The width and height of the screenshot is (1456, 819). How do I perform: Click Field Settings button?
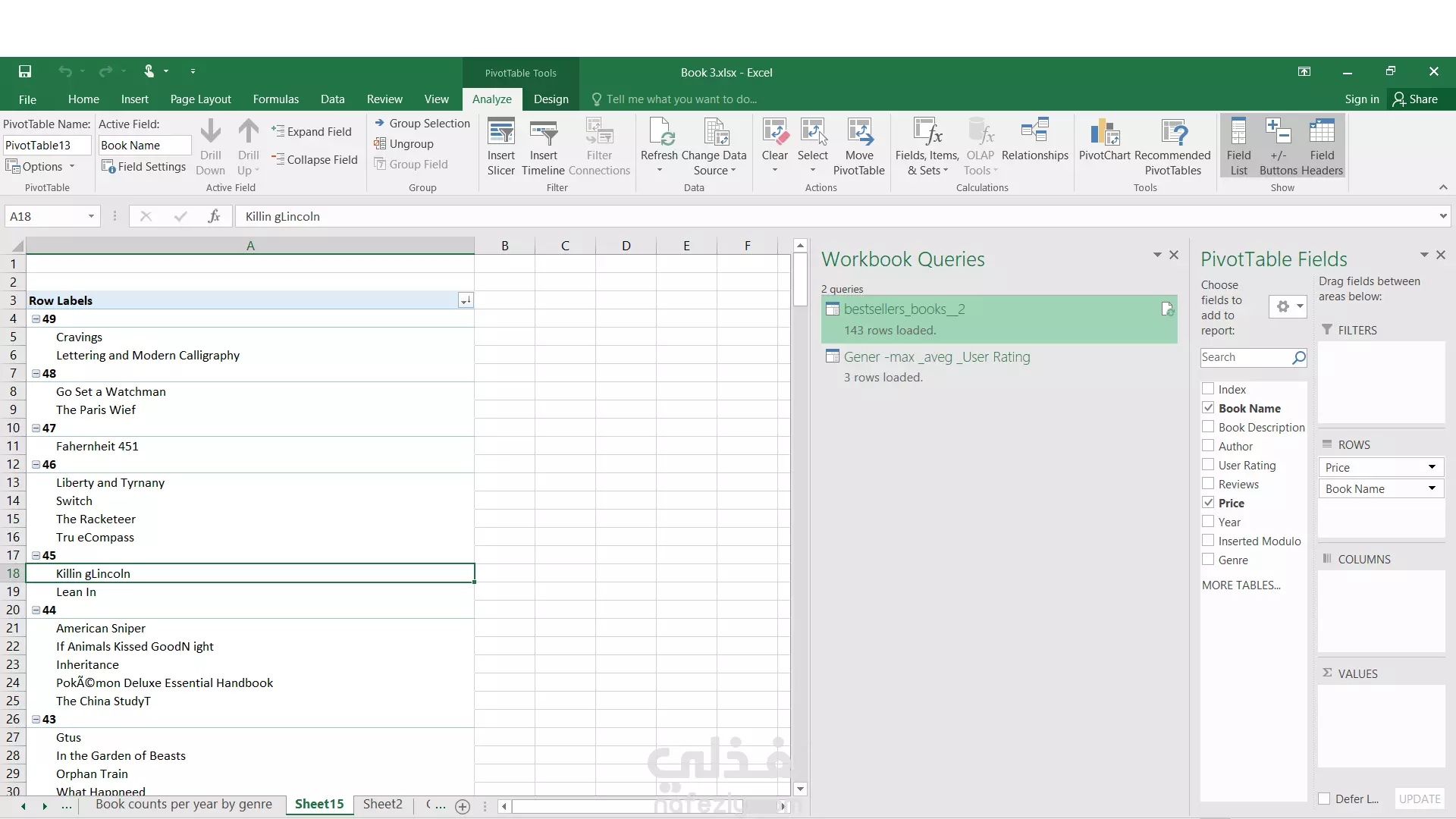click(x=144, y=166)
